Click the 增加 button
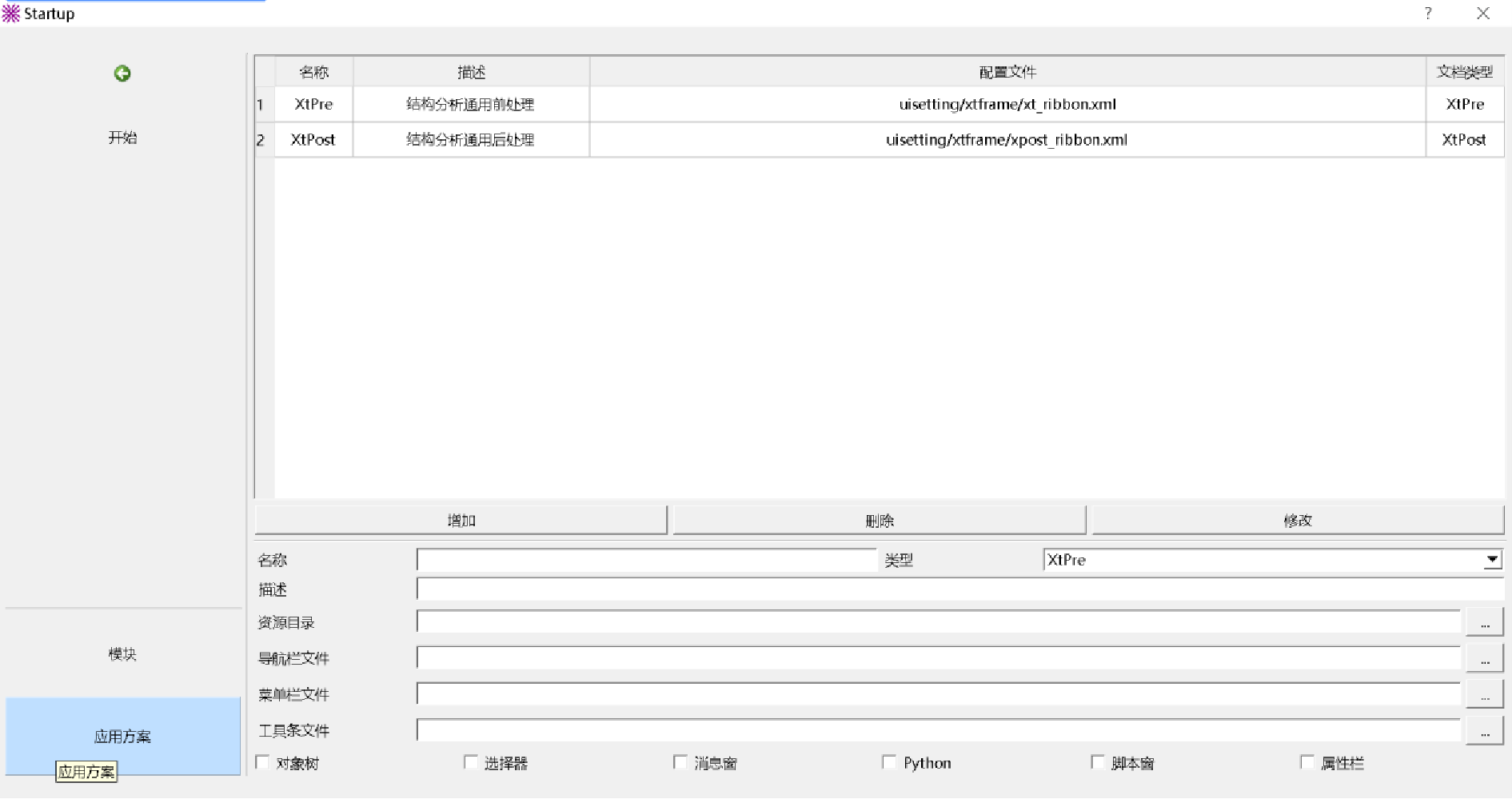Viewport: 1512px width, 799px height. click(x=461, y=521)
